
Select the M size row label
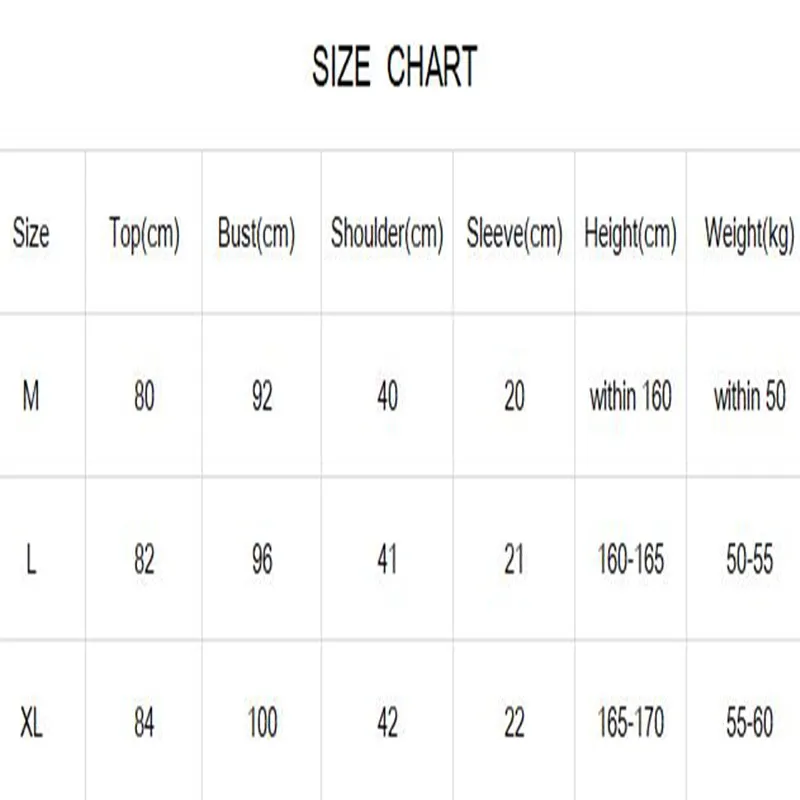click(31, 397)
